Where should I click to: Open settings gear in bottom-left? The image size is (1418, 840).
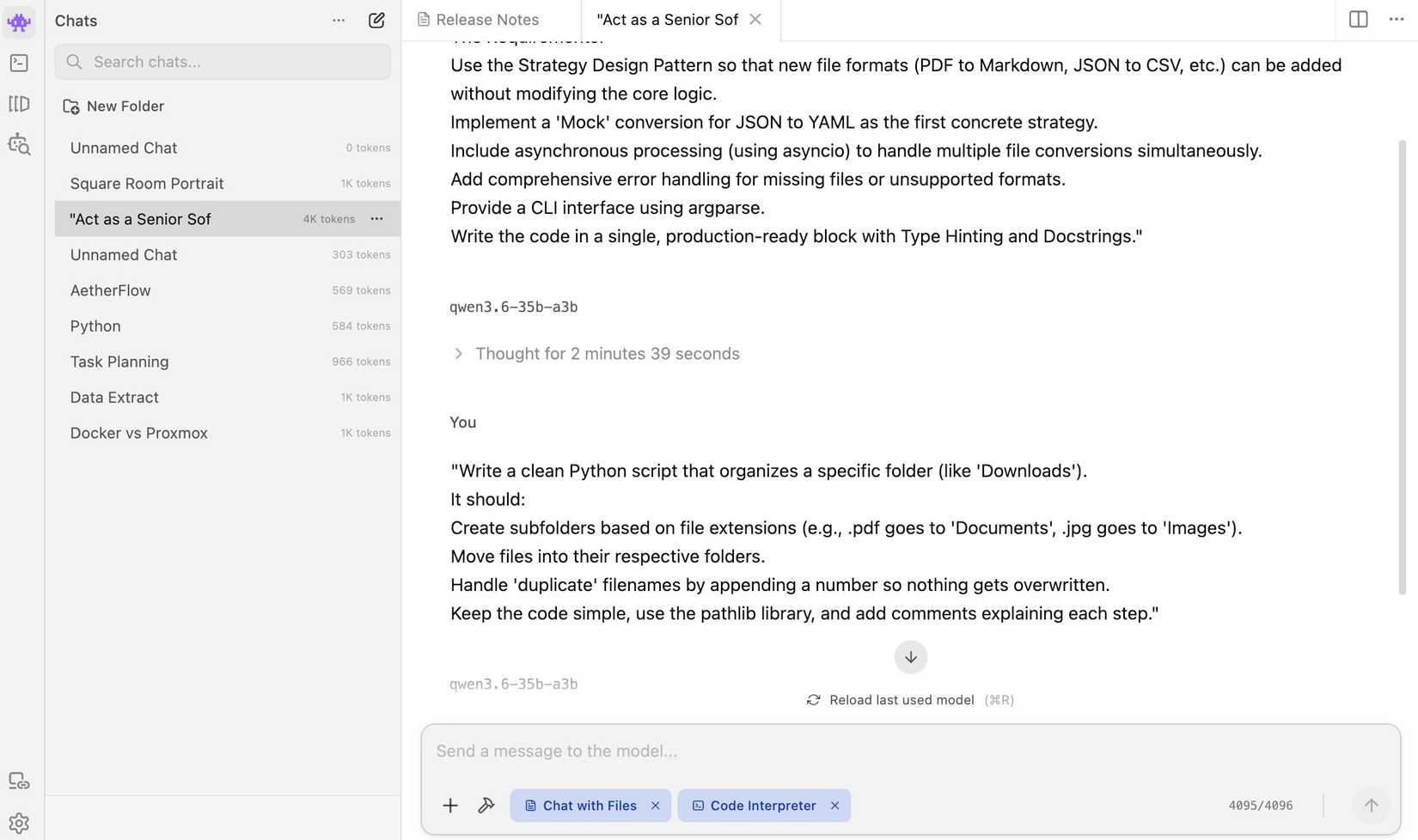pyautogui.click(x=19, y=823)
